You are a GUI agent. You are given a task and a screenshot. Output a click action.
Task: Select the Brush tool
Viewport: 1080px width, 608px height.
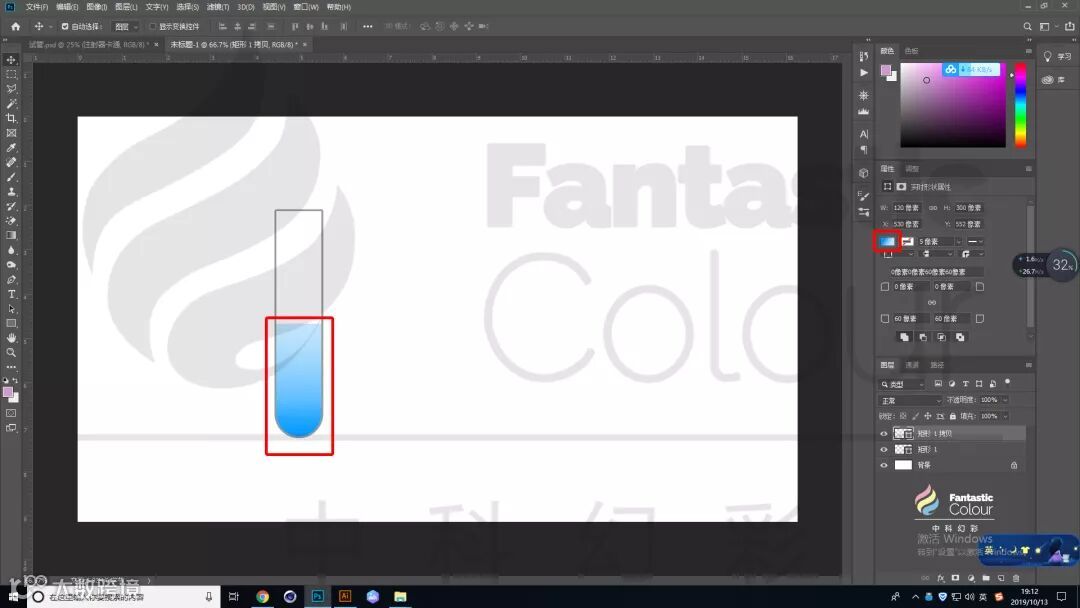coord(11,177)
